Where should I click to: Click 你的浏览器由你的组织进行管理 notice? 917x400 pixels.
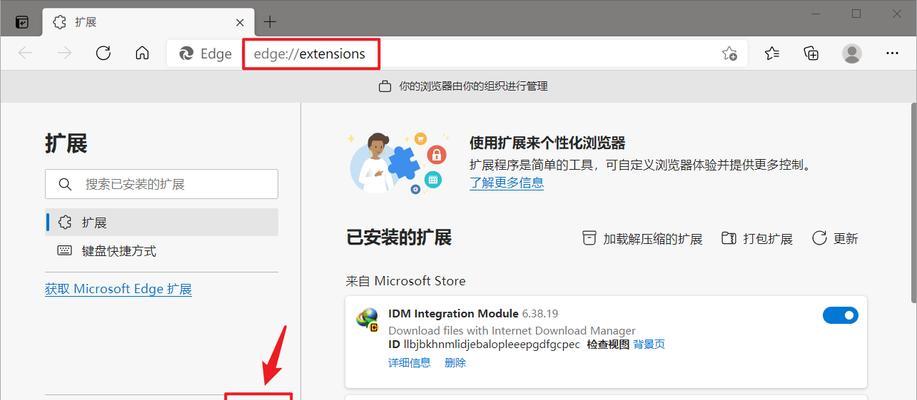(x=473, y=87)
